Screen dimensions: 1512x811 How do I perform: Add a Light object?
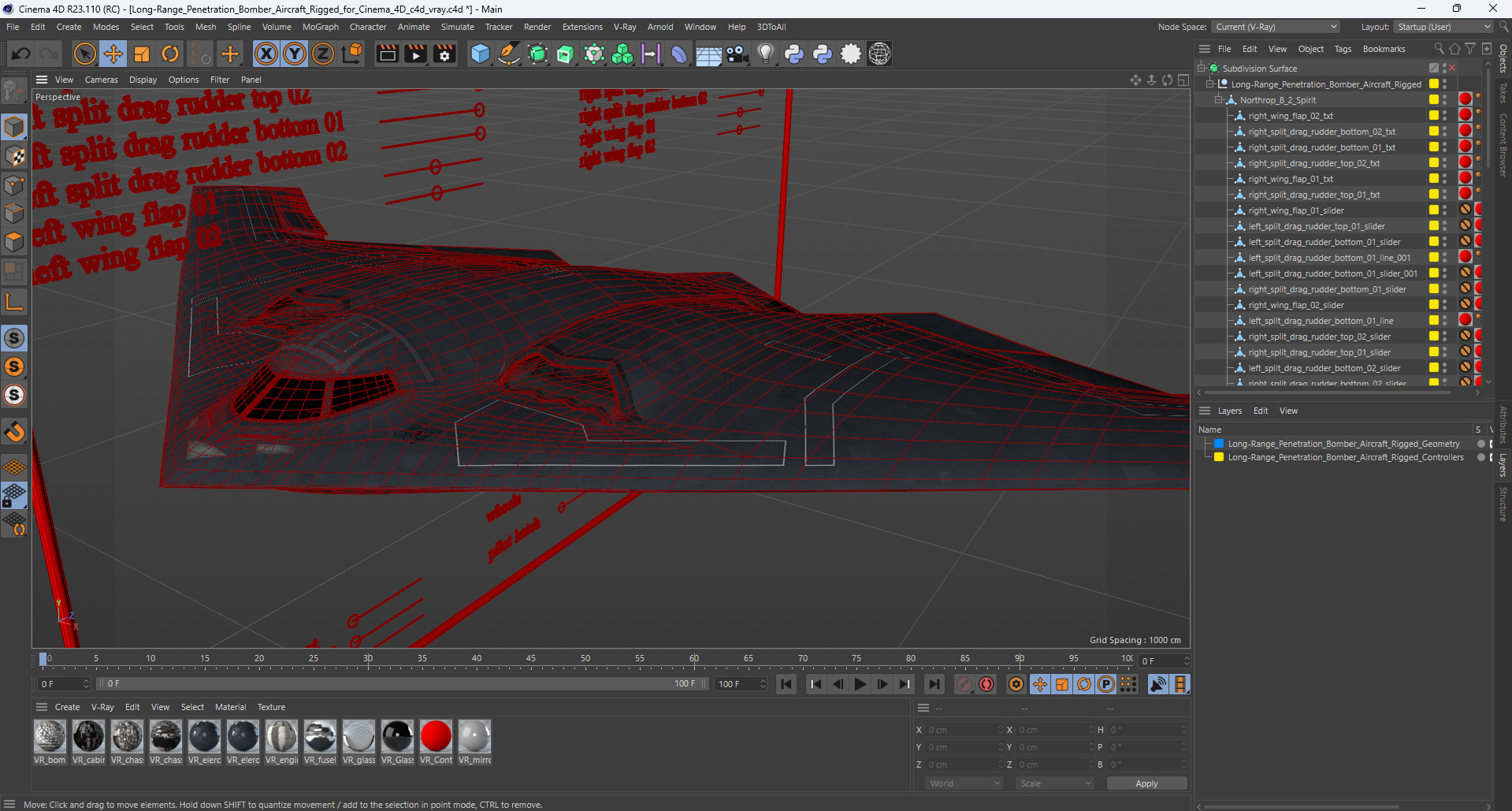[x=765, y=54]
